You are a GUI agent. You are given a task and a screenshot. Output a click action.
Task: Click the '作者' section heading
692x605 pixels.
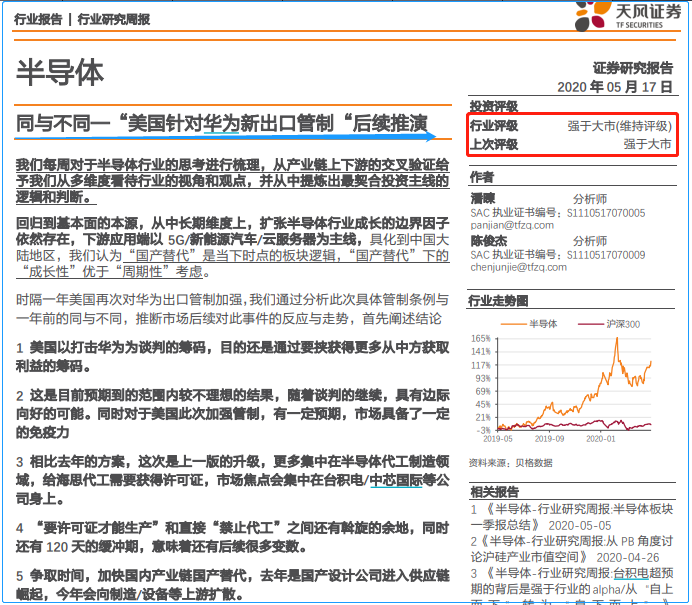click(482, 177)
